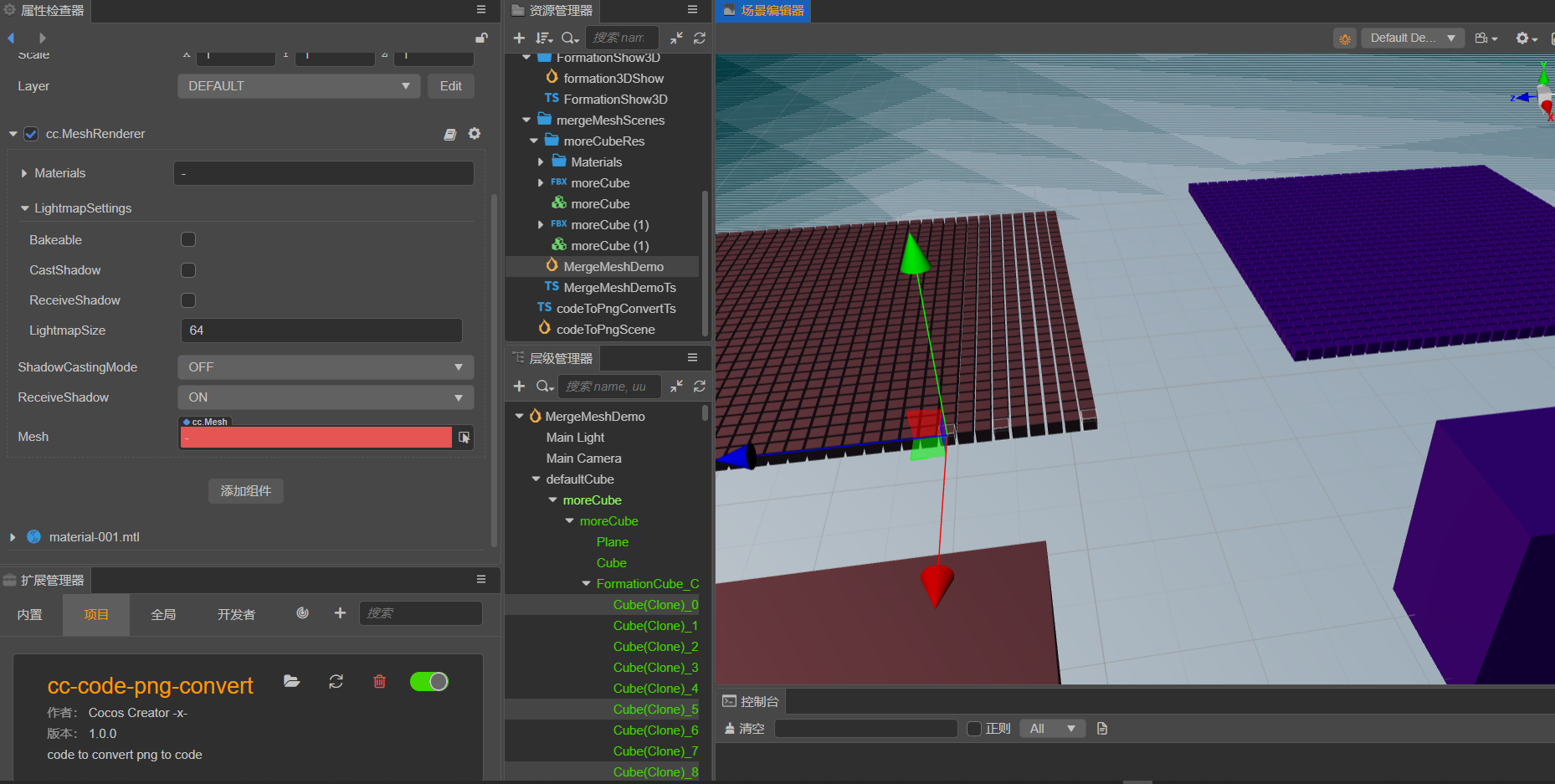This screenshot has height=784, width=1555.
Task: Reload the cc-code-png-convert extension
Action: click(x=336, y=682)
